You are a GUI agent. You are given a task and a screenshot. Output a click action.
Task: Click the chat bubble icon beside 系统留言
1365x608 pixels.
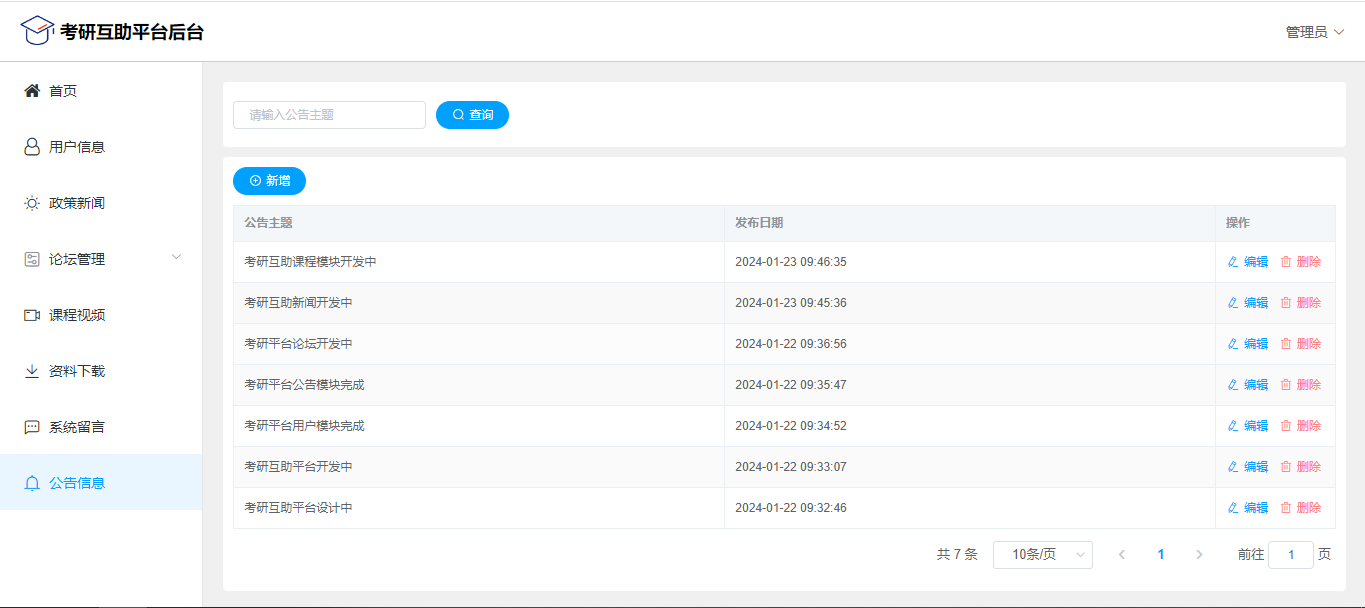point(32,427)
